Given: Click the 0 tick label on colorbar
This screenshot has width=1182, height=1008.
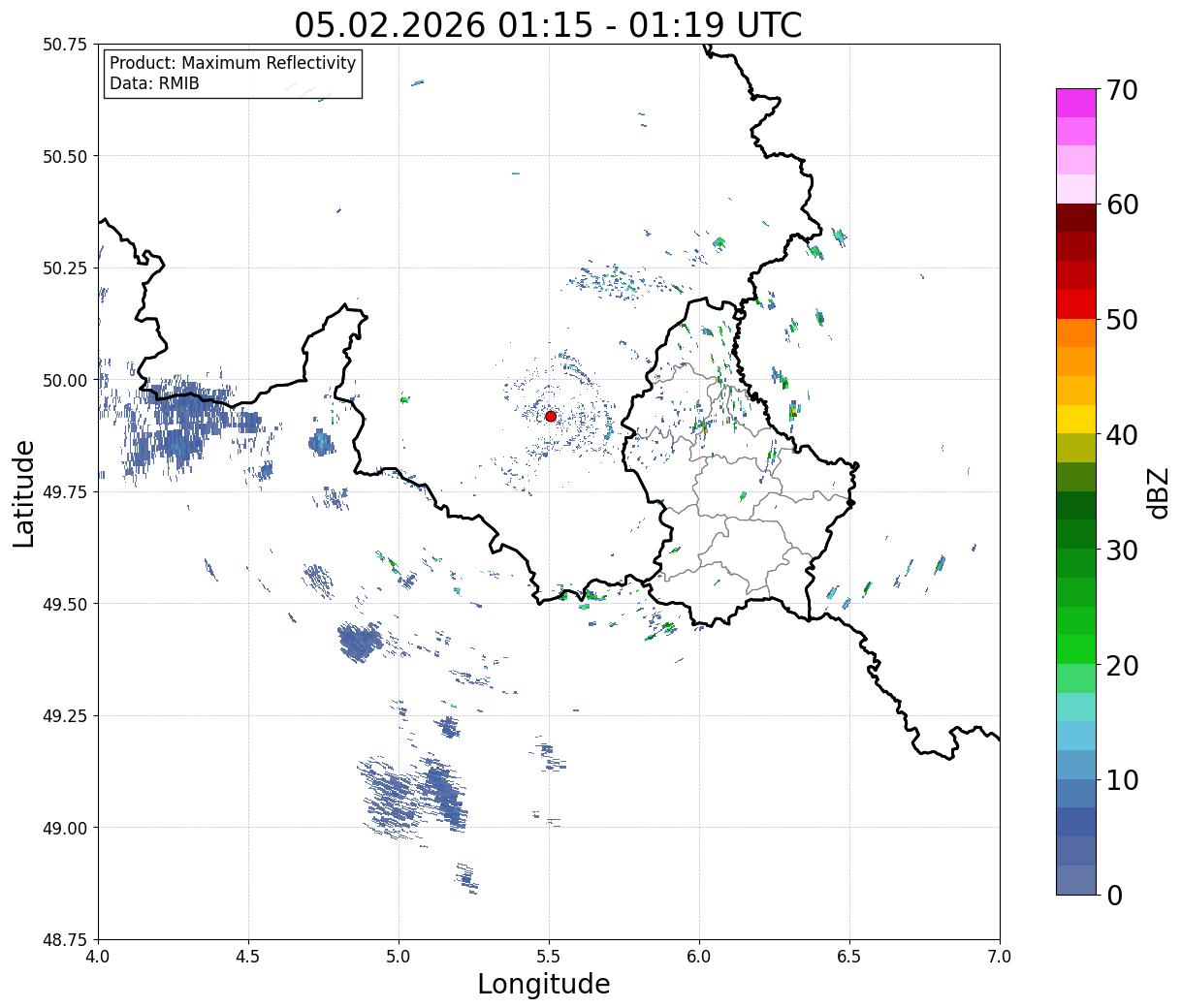Looking at the screenshot, I should [x=1114, y=895].
